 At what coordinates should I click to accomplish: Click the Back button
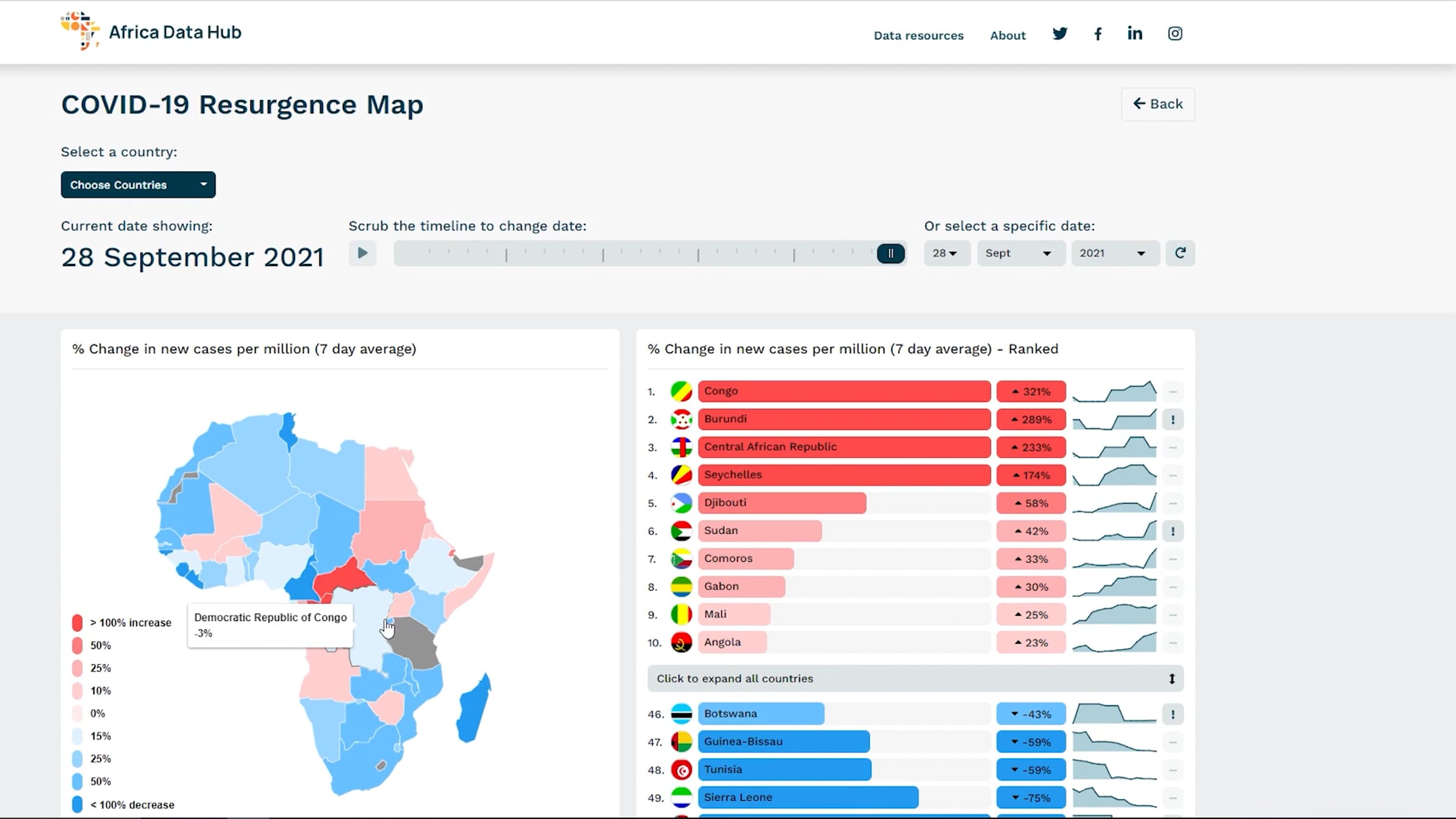[x=1158, y=104]
